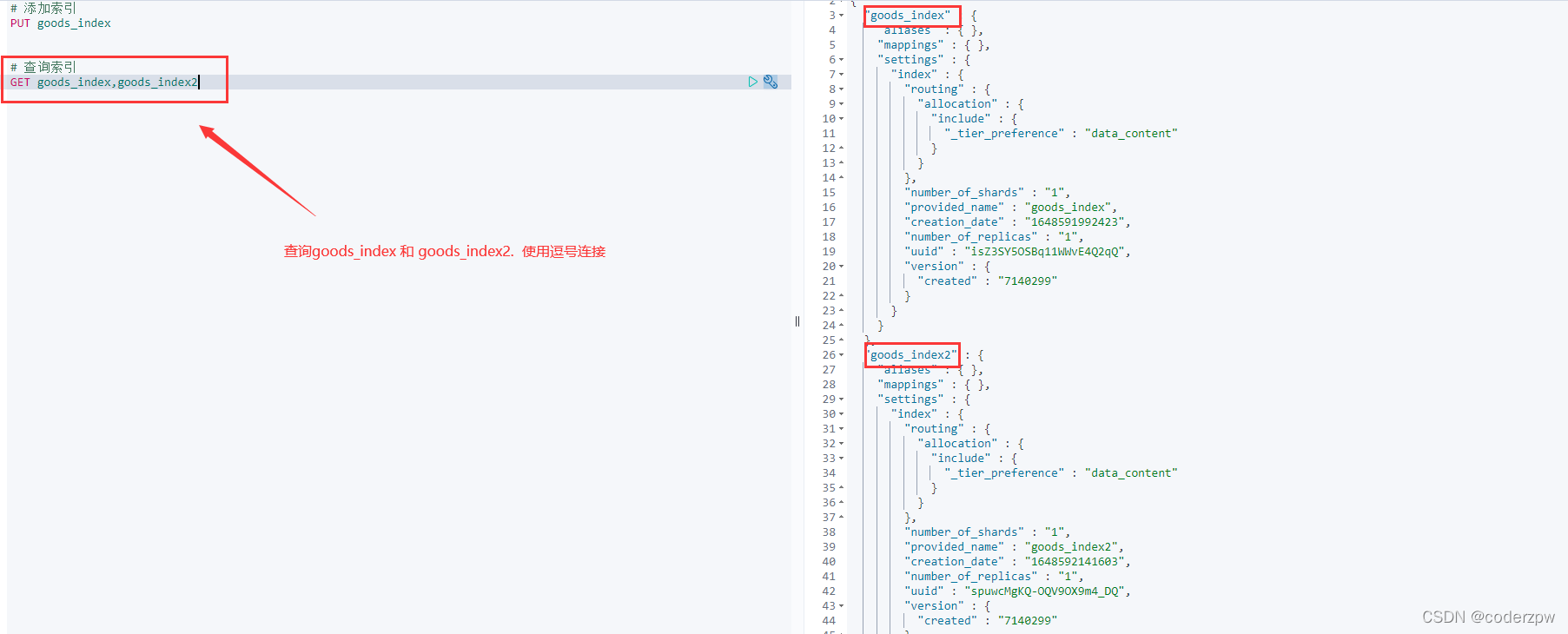Collapse the goods_index2 fold arrow at line 26
The width and height of the screenshot is (1568, 634).
[x=842, y=355]
